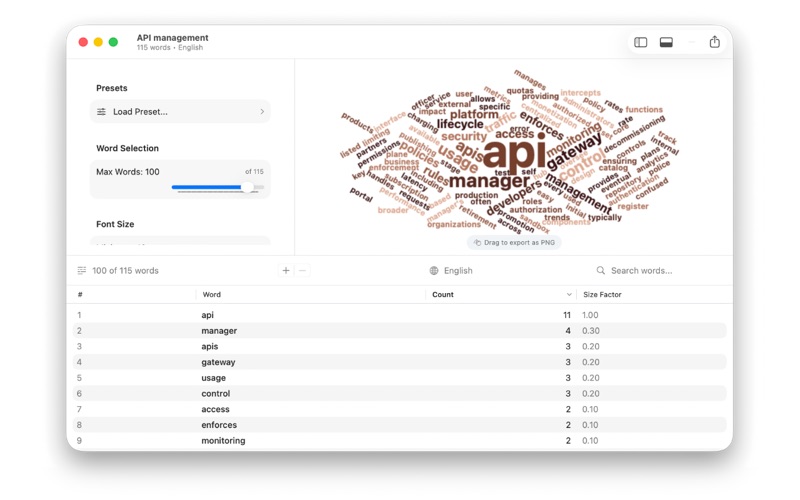
Task: Click the Drag to export as PNG pill
Action: tap(514, 242)
